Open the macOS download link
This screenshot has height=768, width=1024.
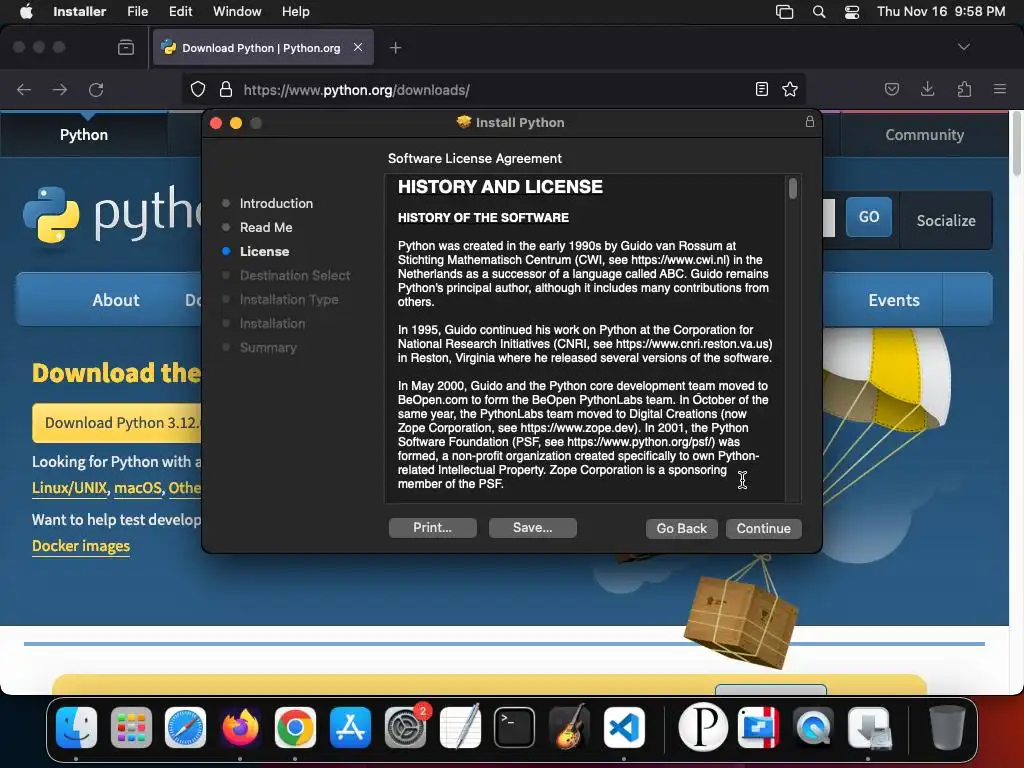click(x=138, y=488)
